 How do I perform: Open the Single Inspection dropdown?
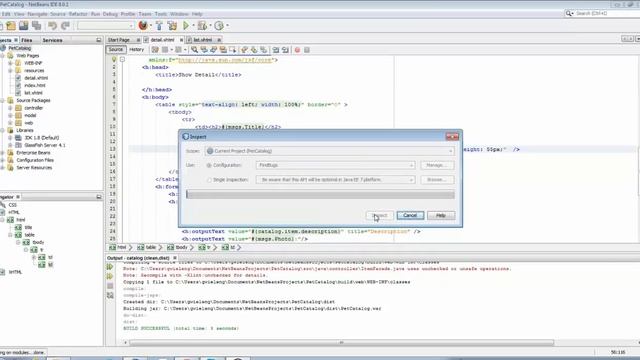336,180
